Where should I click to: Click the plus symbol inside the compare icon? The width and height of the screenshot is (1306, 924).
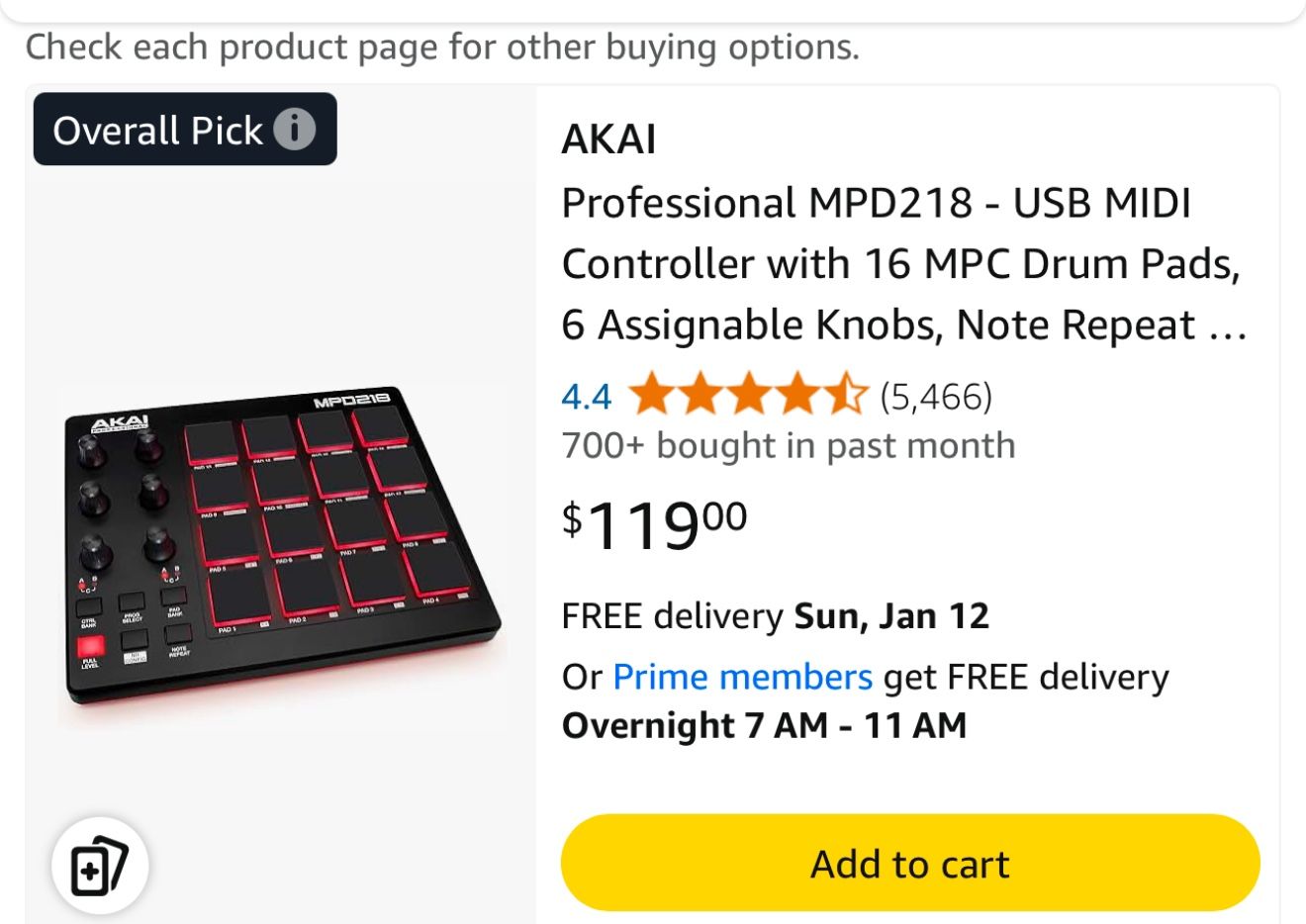point(91,872)
